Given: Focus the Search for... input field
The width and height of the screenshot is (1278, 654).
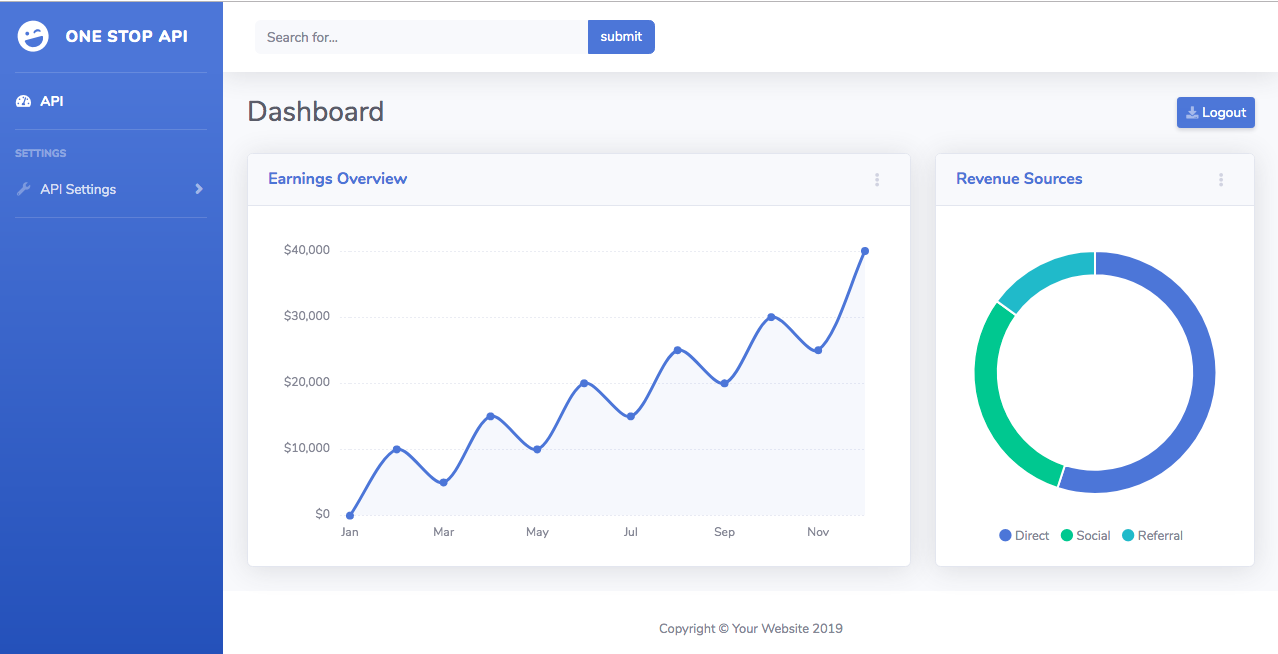Looking at the screenshot, I should click(421, 37).
